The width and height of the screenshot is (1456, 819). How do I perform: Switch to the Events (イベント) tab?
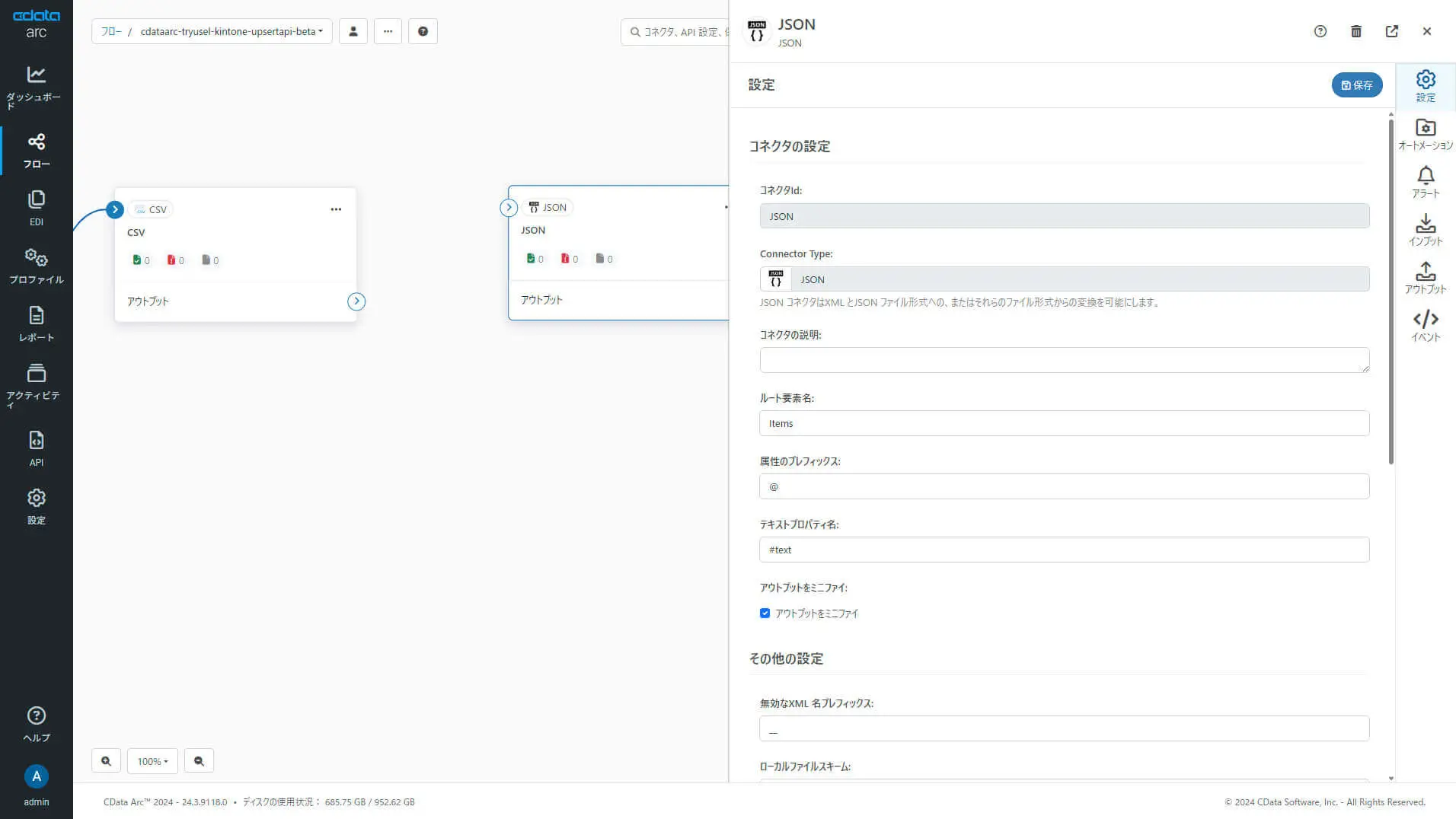[x=1426, y=326]
